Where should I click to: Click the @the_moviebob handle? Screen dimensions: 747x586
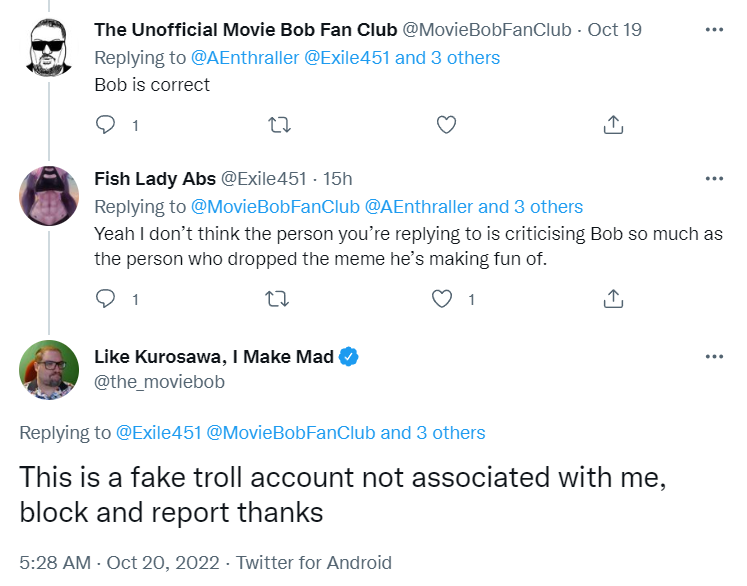(159, 382)
